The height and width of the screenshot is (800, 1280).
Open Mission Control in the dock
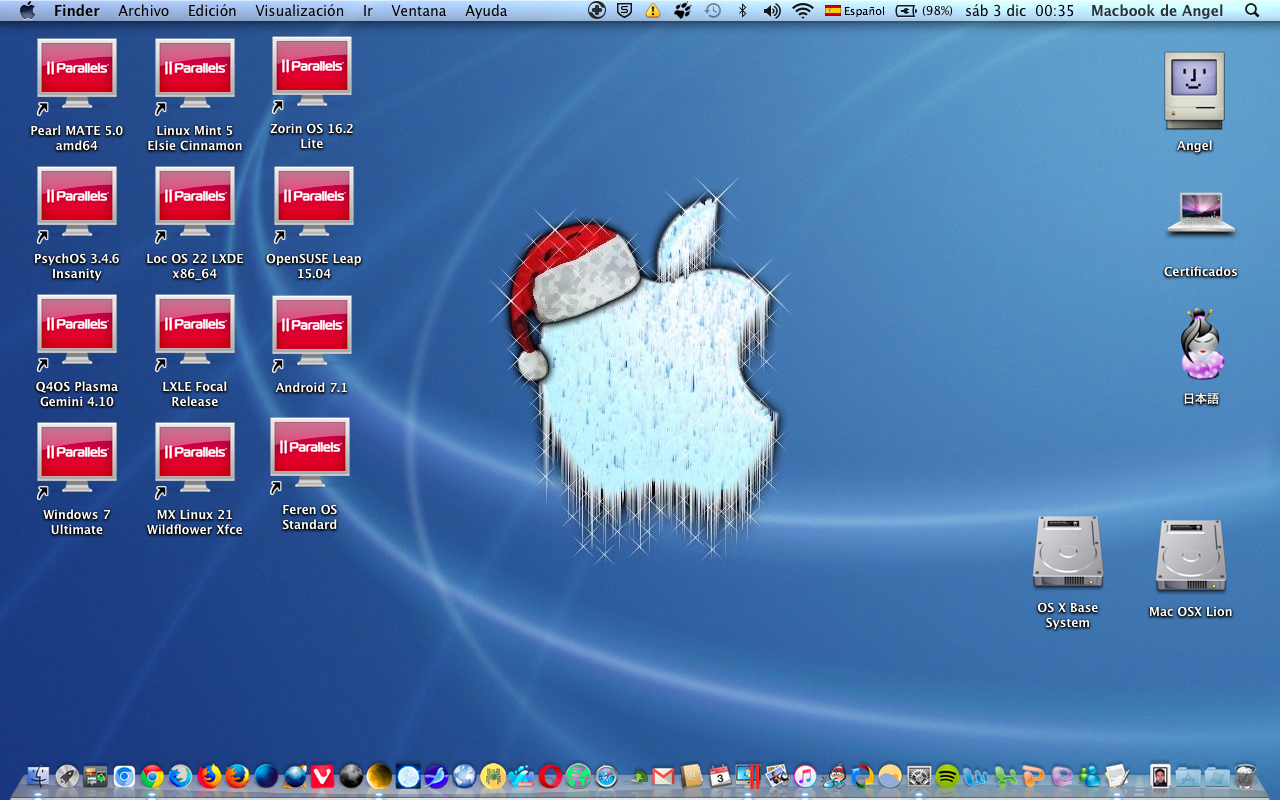(x=95, y=776)
